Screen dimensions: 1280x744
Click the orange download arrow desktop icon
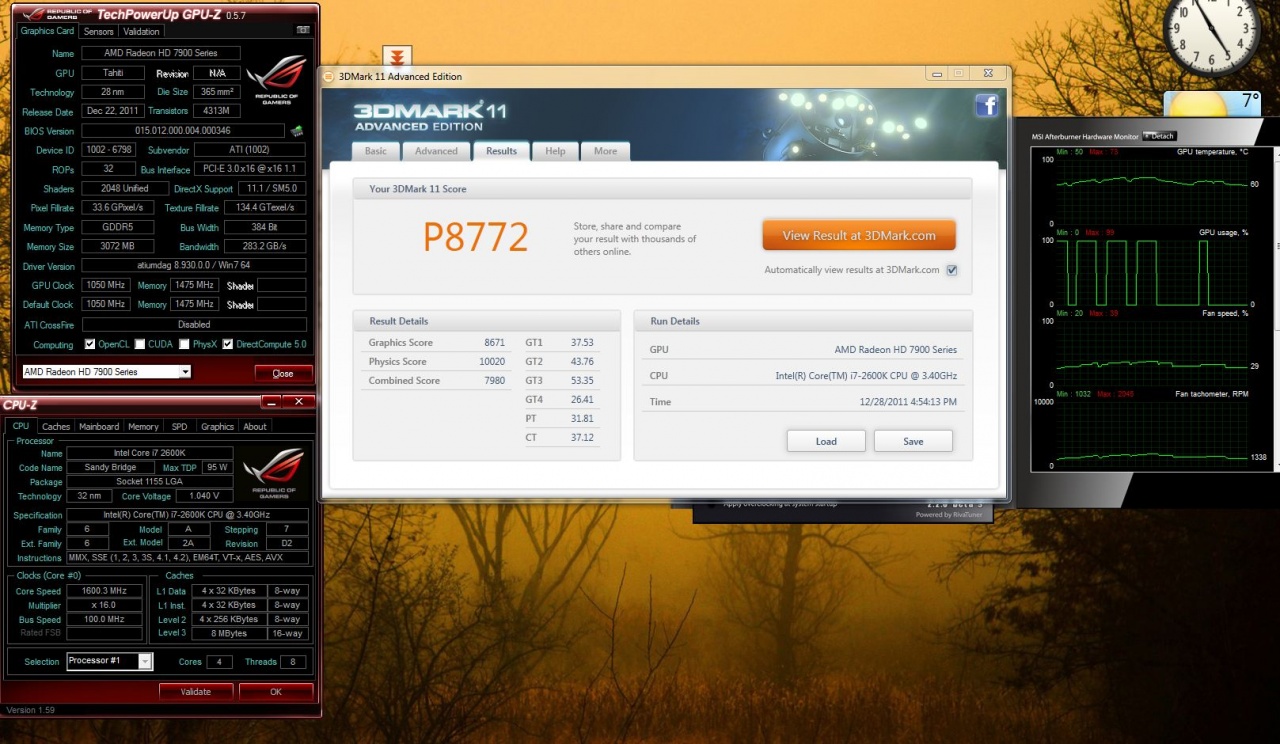(x=397, y=57)
